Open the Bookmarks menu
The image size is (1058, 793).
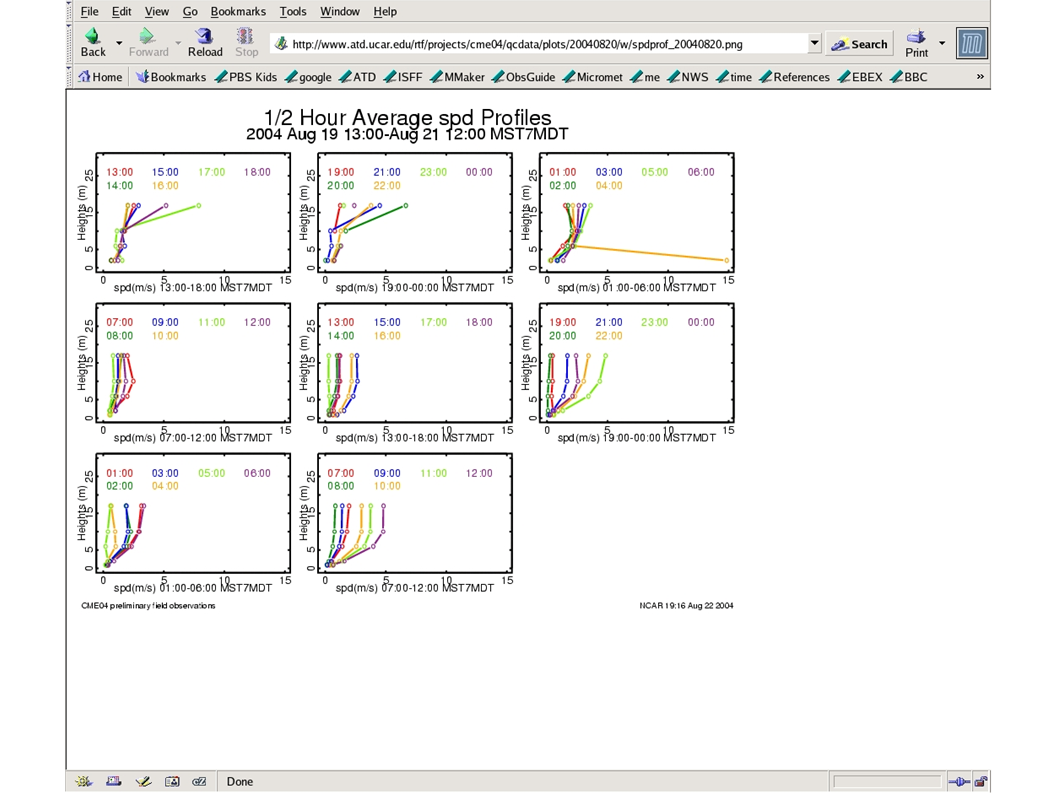coord(238,11)
